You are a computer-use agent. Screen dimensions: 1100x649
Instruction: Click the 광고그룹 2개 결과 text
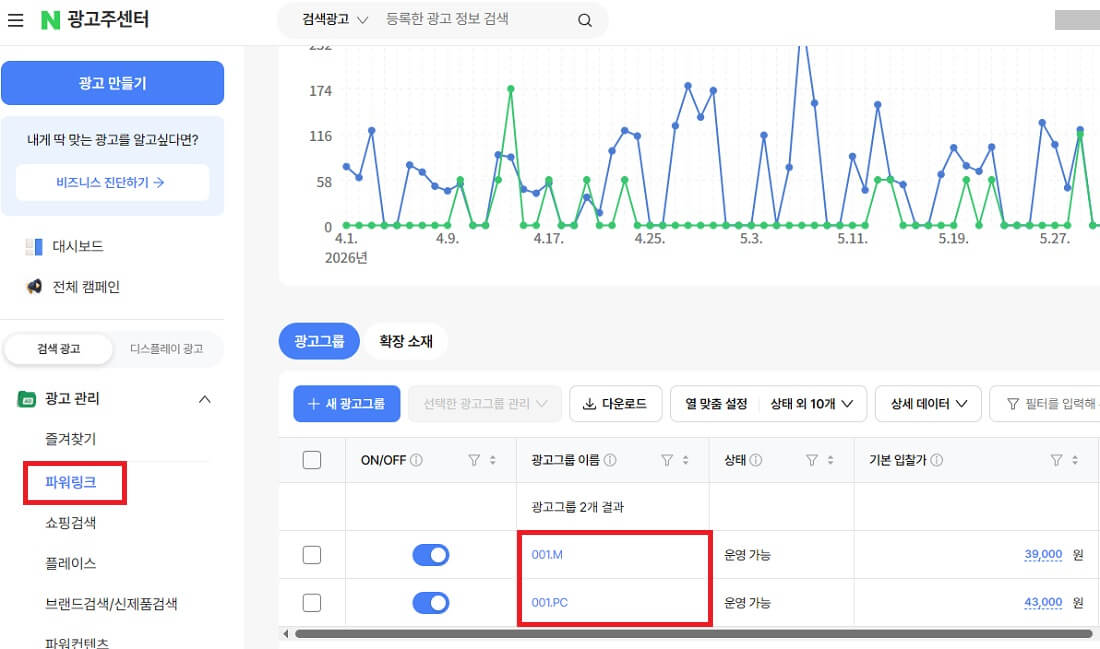click(x=577, y=507)
